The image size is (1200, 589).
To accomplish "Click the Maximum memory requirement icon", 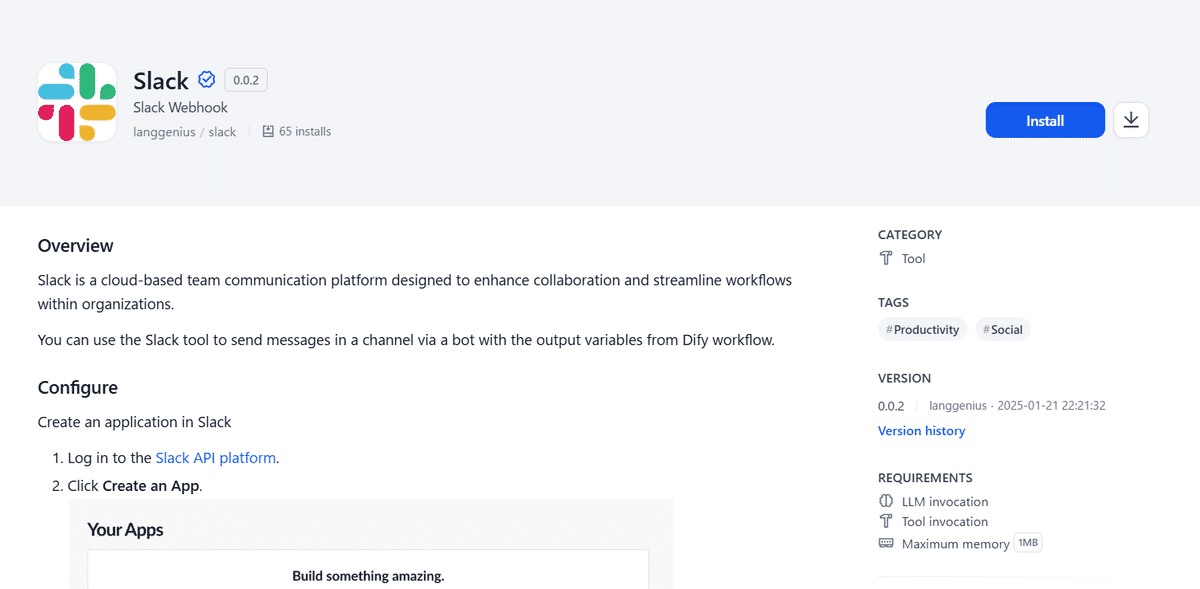I will pos(885,543).
